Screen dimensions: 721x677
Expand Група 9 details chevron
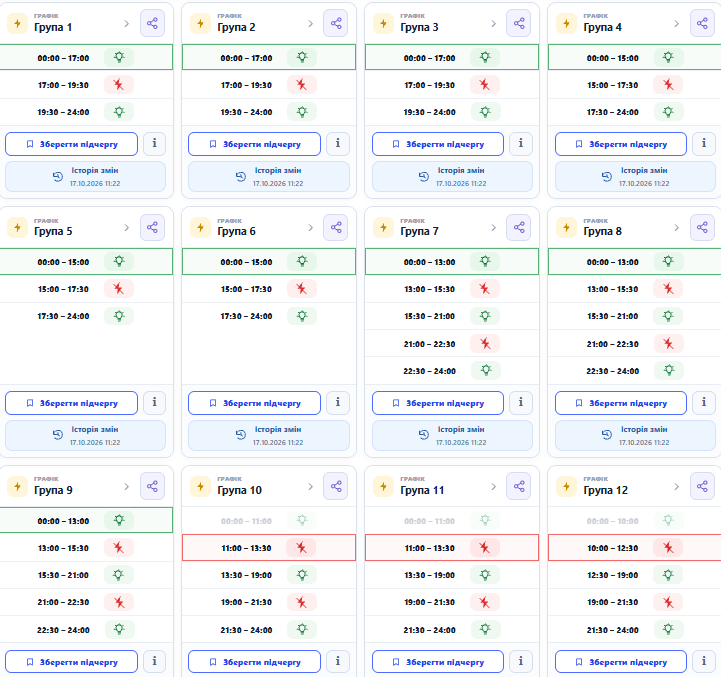point(127,487)
